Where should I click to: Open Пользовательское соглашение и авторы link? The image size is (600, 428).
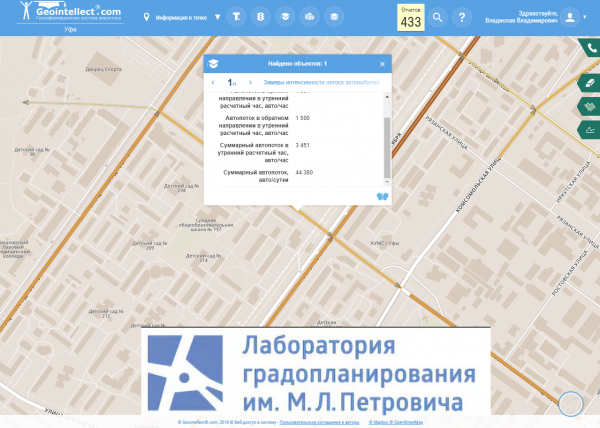coord(320,422)
